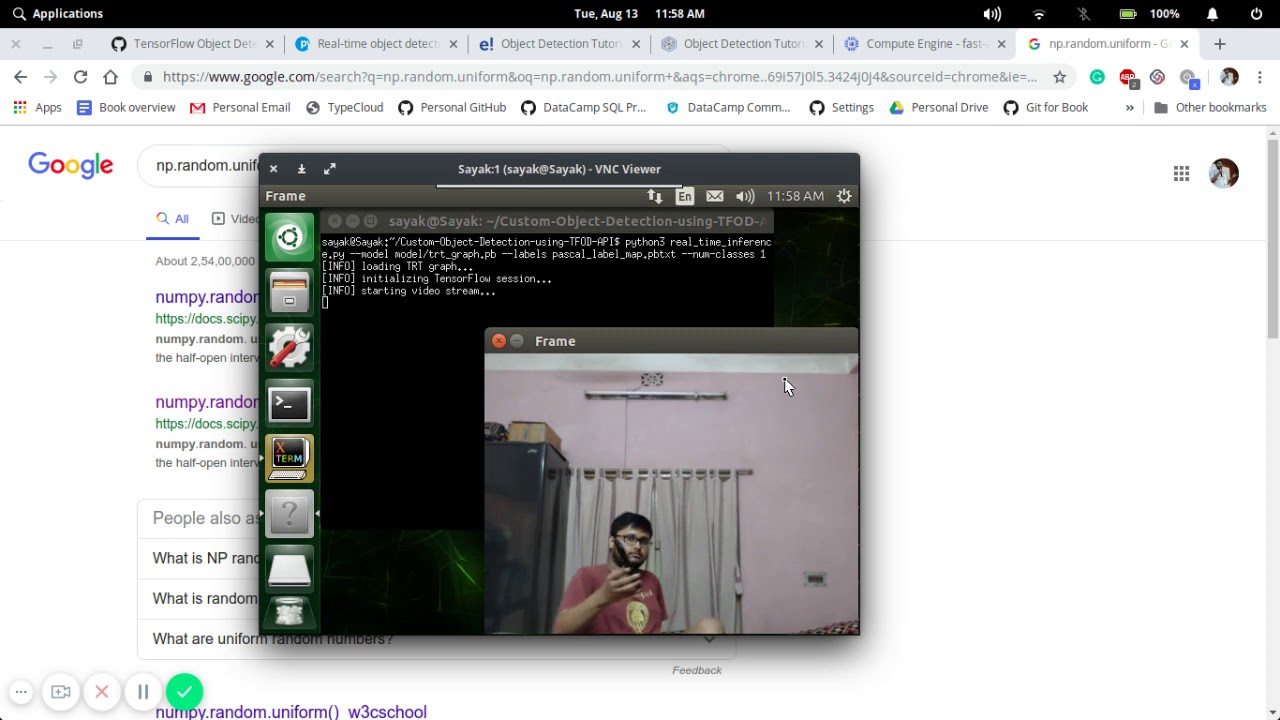Toggle VNC Viewer full screen arrows icon
The height and width of the screenshot is (720, 1280).
pyautogui.click(x=329, y=169)
